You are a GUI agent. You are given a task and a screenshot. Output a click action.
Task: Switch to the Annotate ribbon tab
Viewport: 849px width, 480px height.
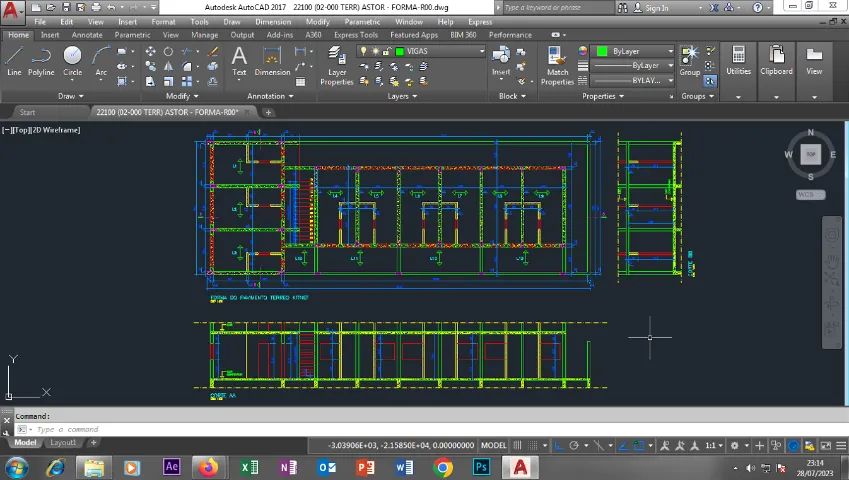click(87, 35)
